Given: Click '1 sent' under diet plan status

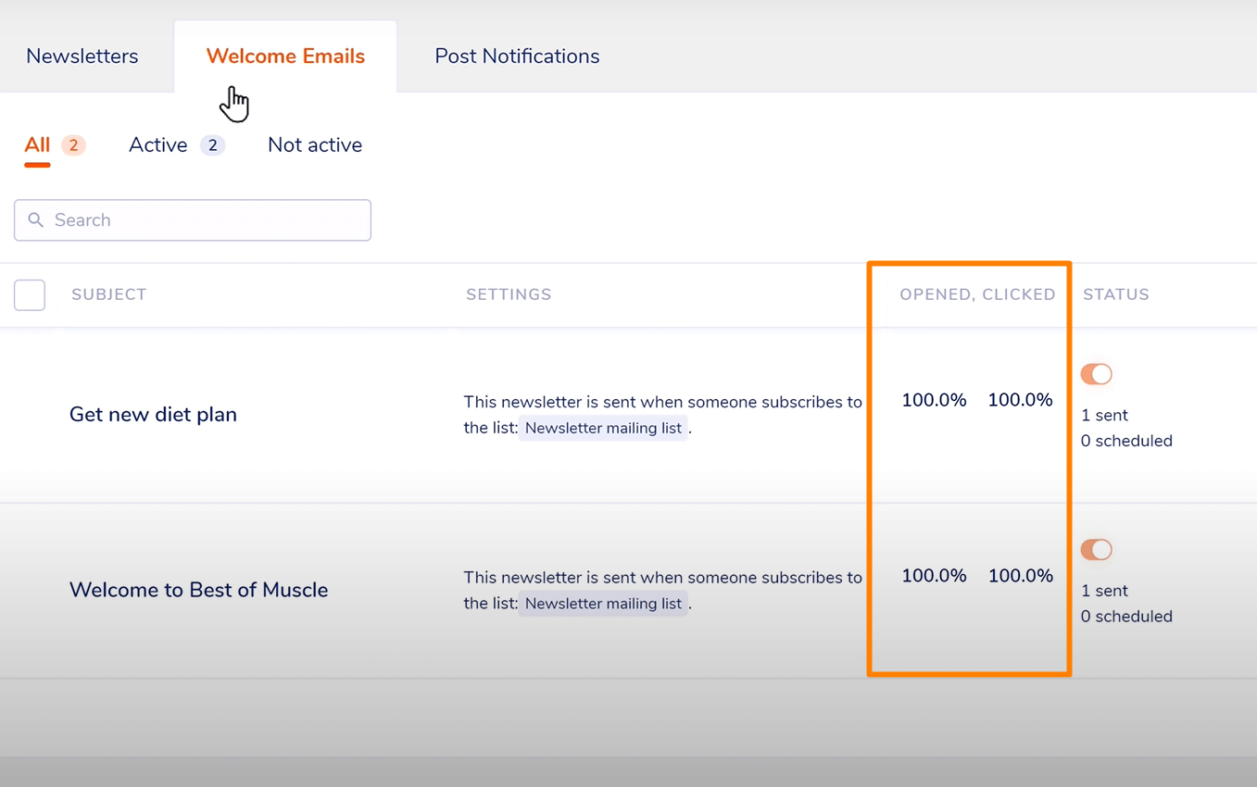Looking at the screenshot, I should [x=1104, y=415].
